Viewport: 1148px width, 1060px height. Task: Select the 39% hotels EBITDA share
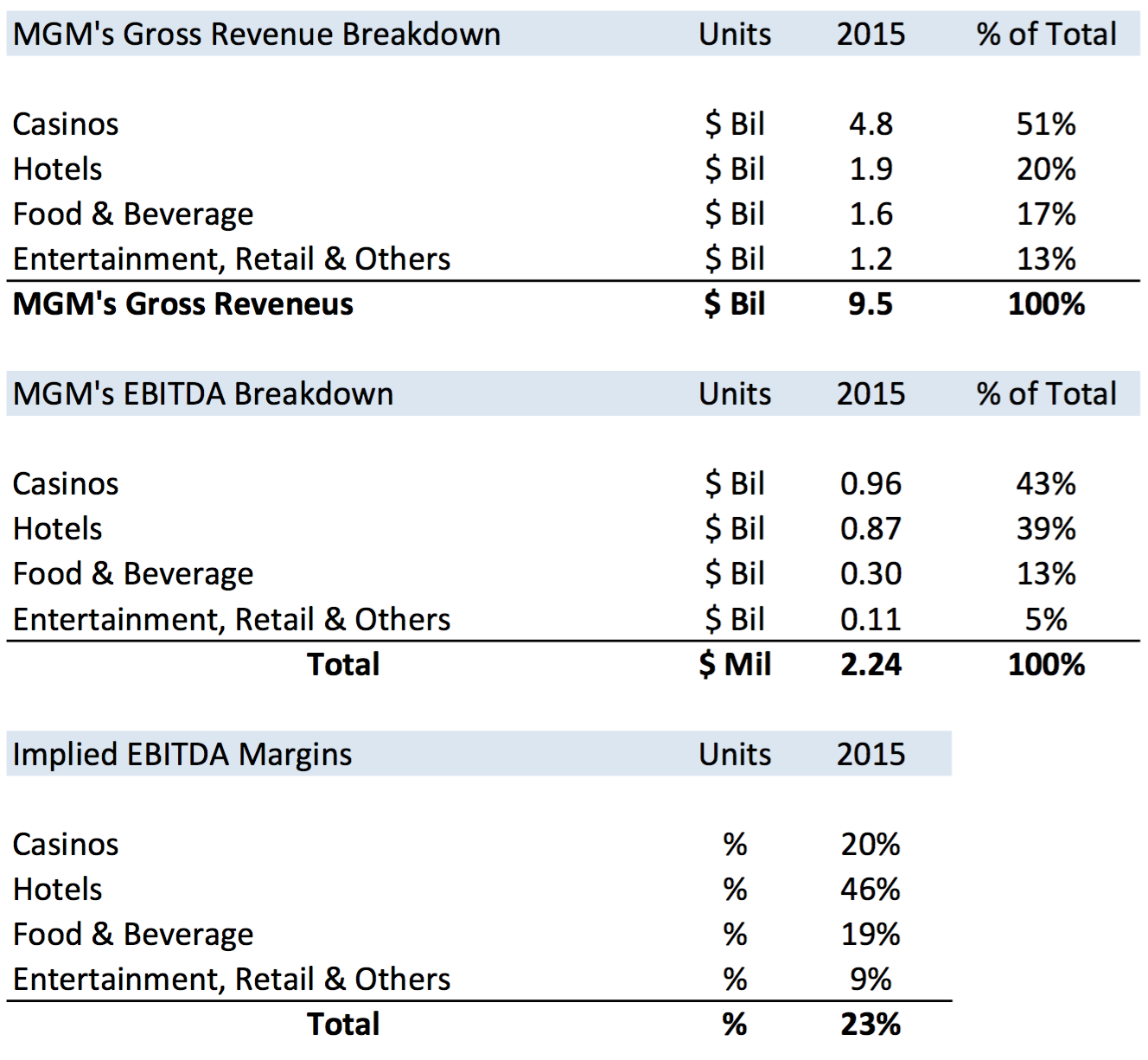tap(1046, 529)
